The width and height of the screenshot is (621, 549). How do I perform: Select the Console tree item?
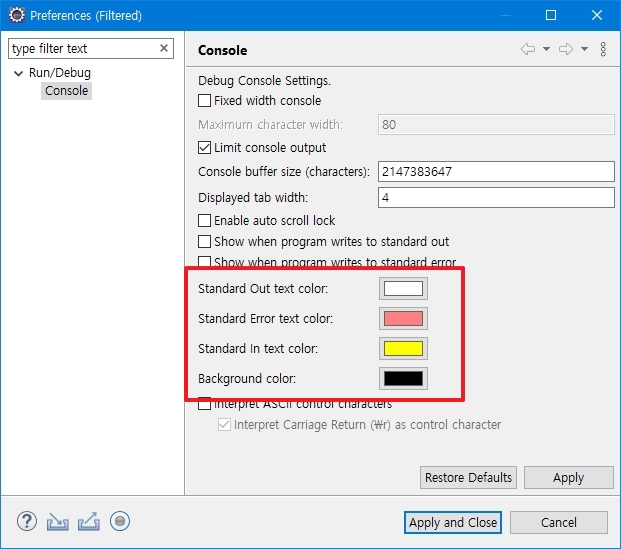click(67, 91)
